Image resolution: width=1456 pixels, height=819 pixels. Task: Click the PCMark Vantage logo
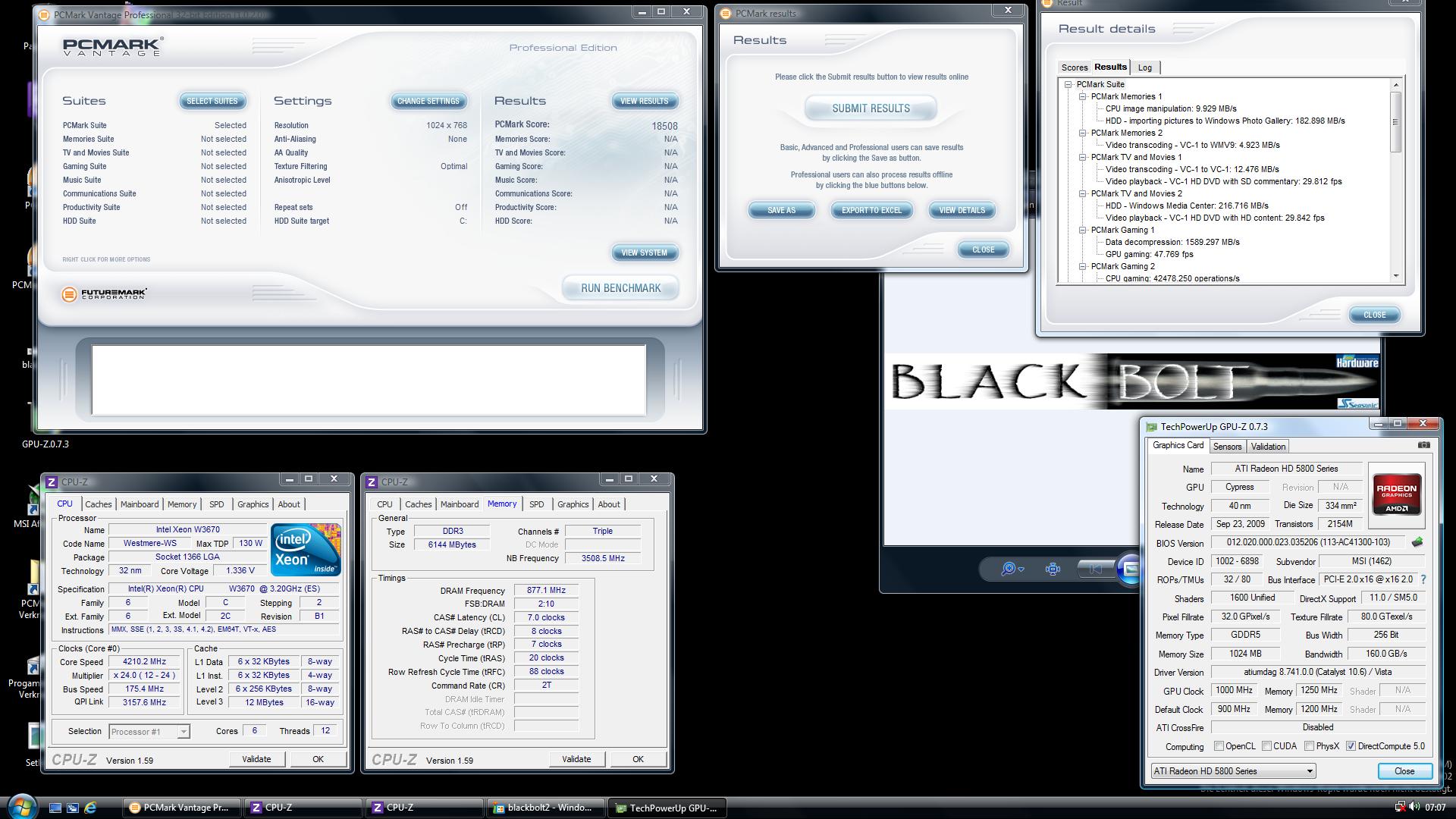point(112,46)
